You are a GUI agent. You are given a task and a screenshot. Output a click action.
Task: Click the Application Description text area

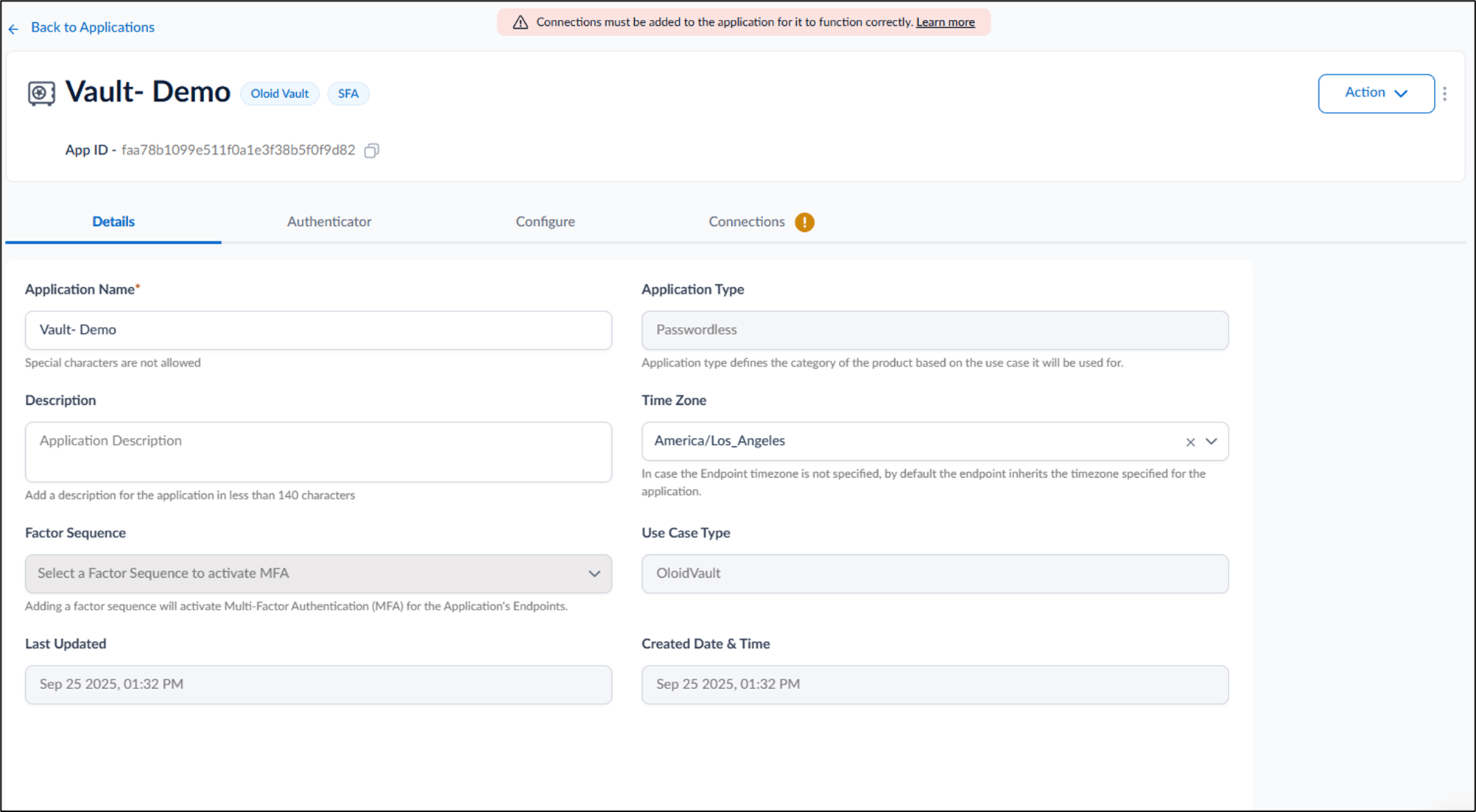click(318, 452)
